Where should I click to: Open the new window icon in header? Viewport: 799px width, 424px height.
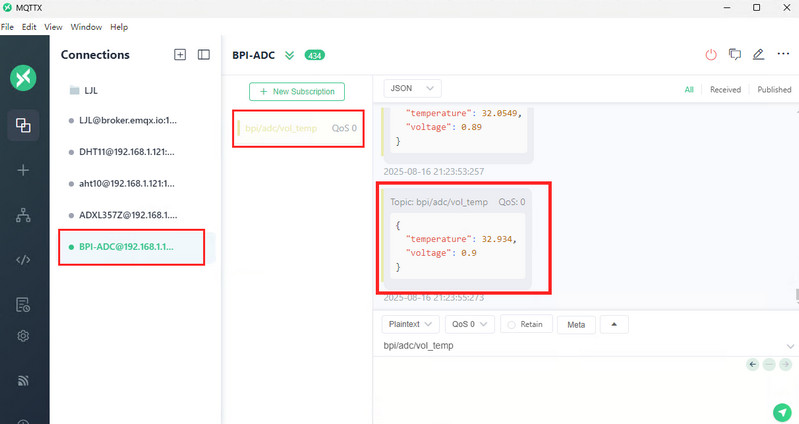[735, 54]
